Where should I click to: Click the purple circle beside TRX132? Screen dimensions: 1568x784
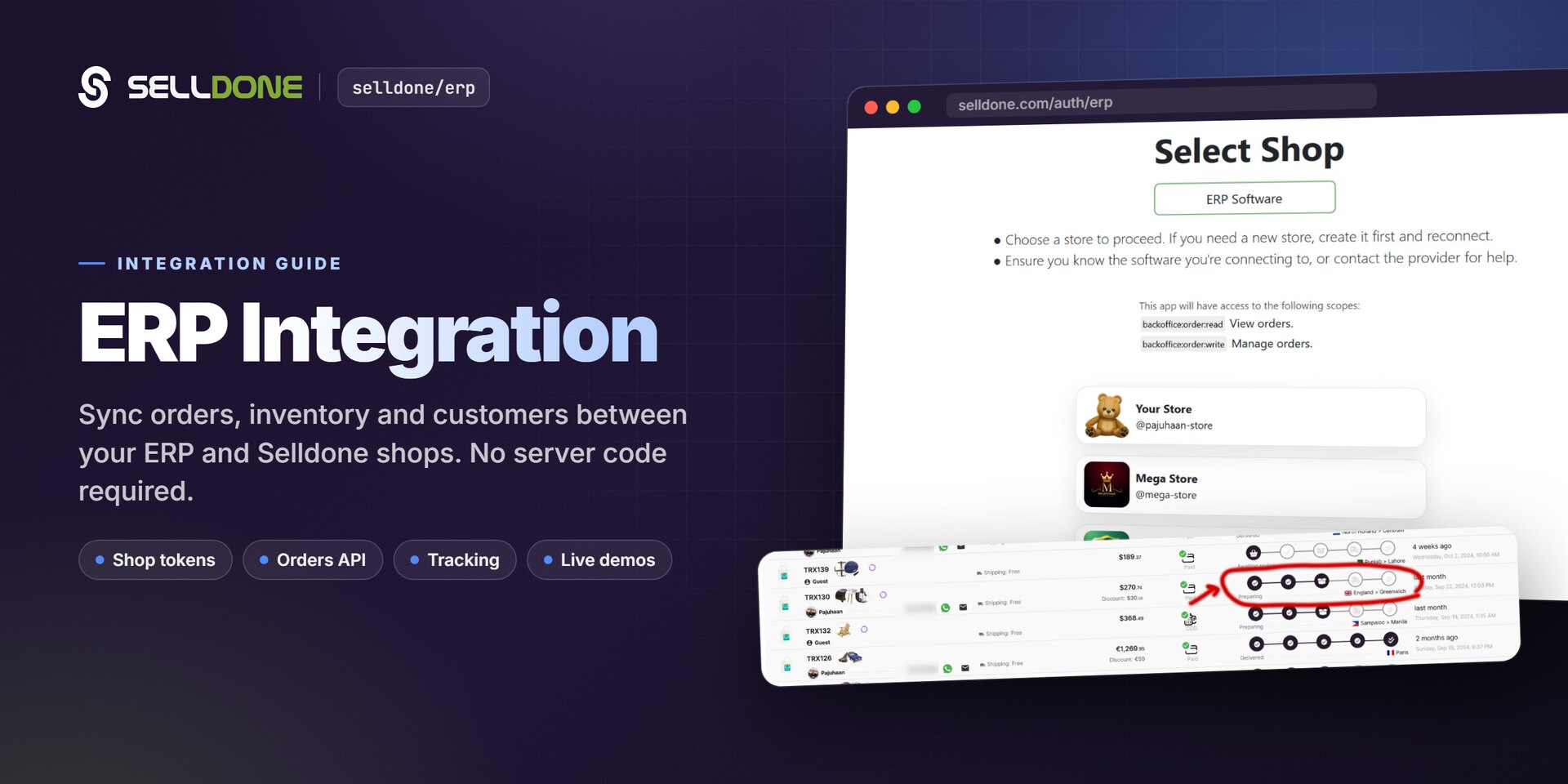pyautogui.click(x=864, y=630)
